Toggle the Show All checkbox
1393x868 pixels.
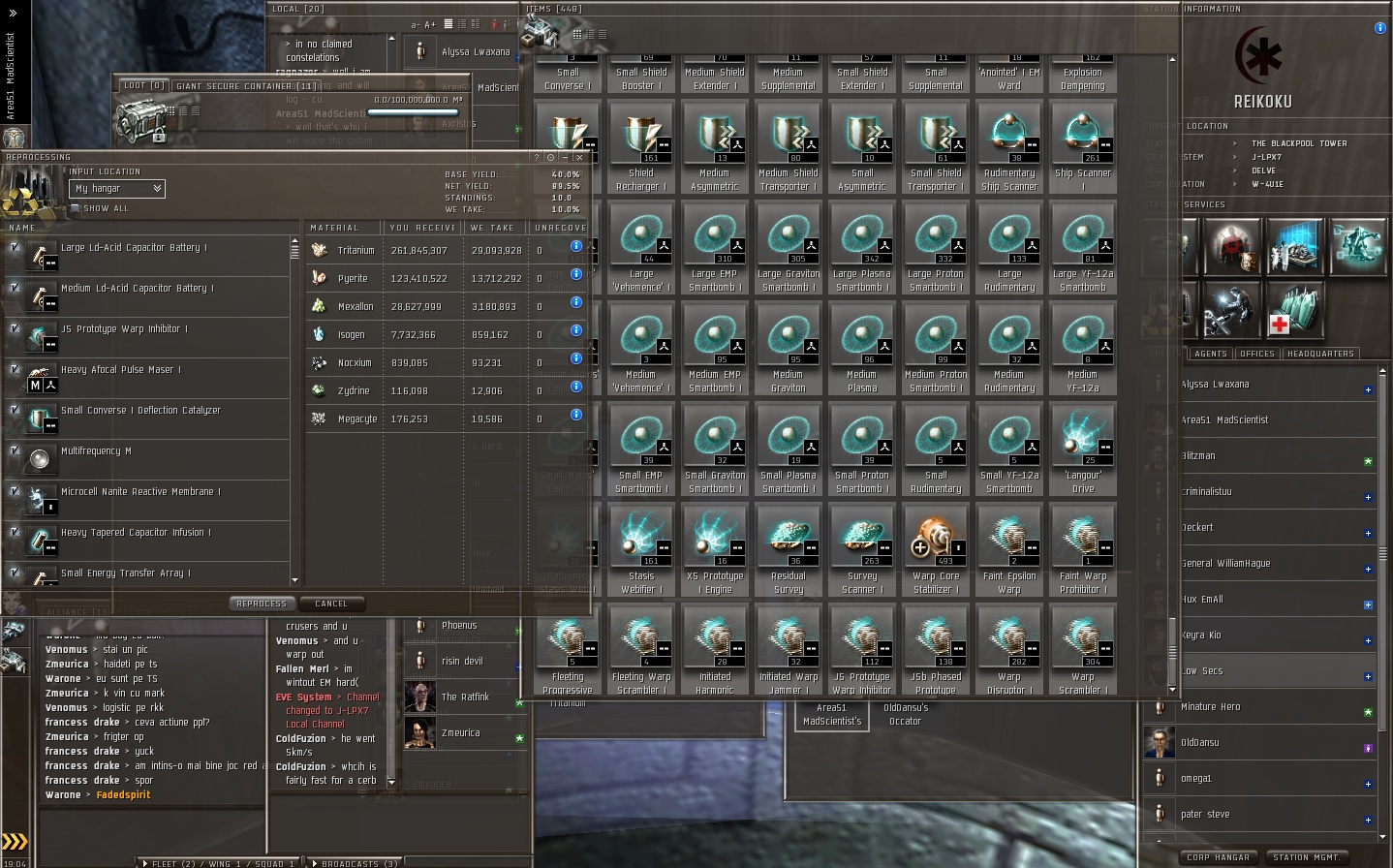[x=76, y=208]
